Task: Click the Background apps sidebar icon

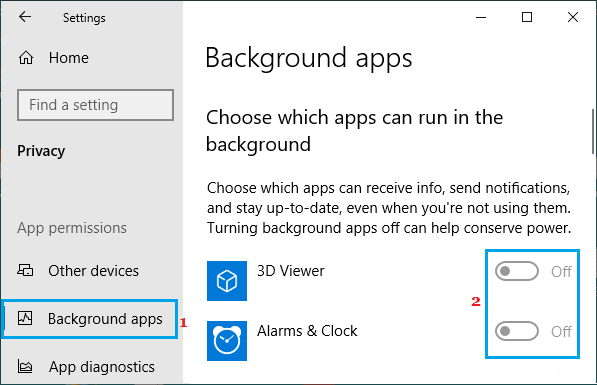Action: (x=25, y=318)
